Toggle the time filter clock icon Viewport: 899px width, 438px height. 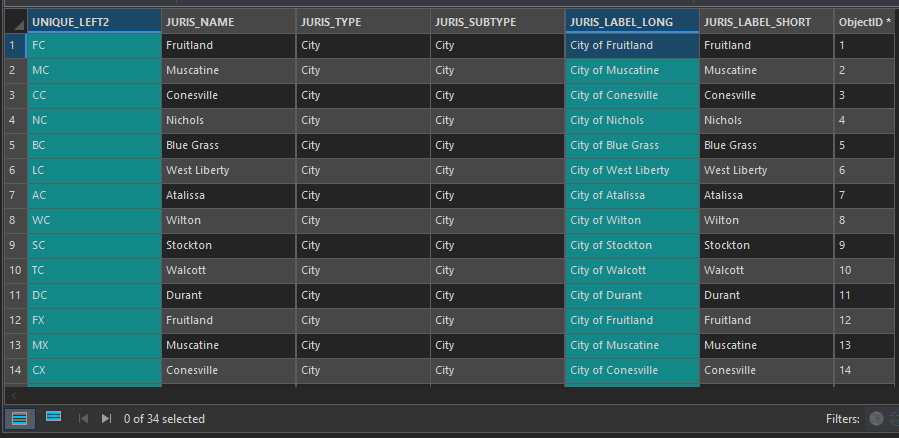click(x=877, y=419)
